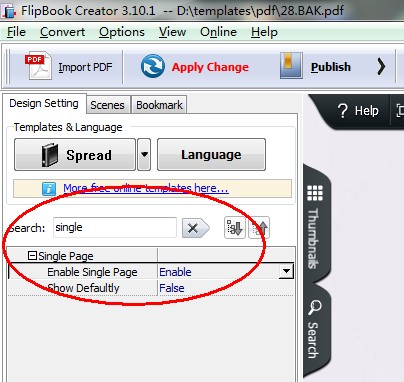Viewport: 404px width, 382px height.
Task: Collapse the Single Page group
Action: [x=32, y=256]
